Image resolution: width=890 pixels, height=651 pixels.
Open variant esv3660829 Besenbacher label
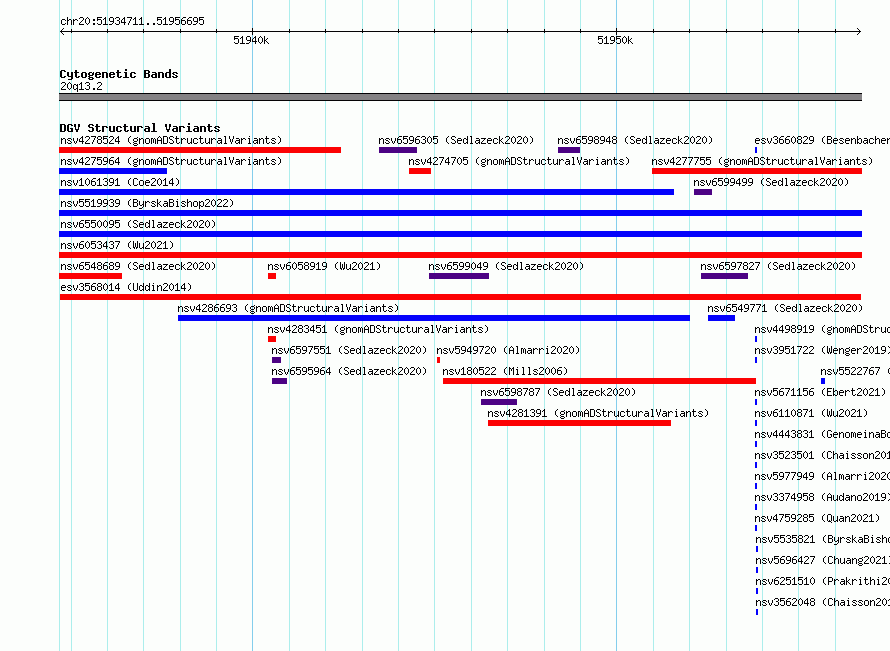pos(822,140)
